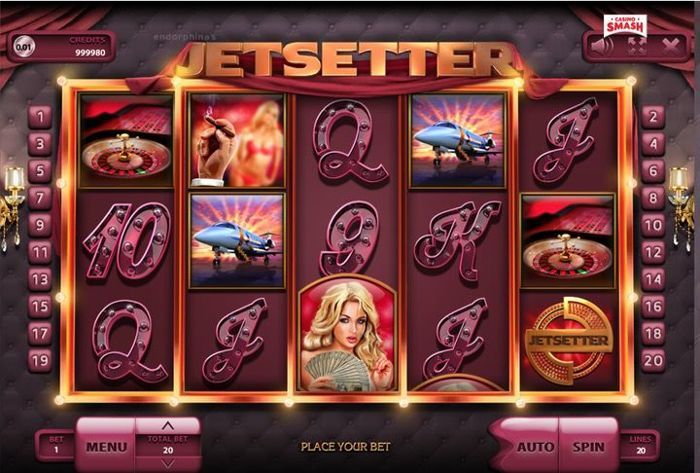Click the blonde woman with cash symbol
The height and width of the screenshot is (473, 700).
pyautogui.click(x=347, y=333)
